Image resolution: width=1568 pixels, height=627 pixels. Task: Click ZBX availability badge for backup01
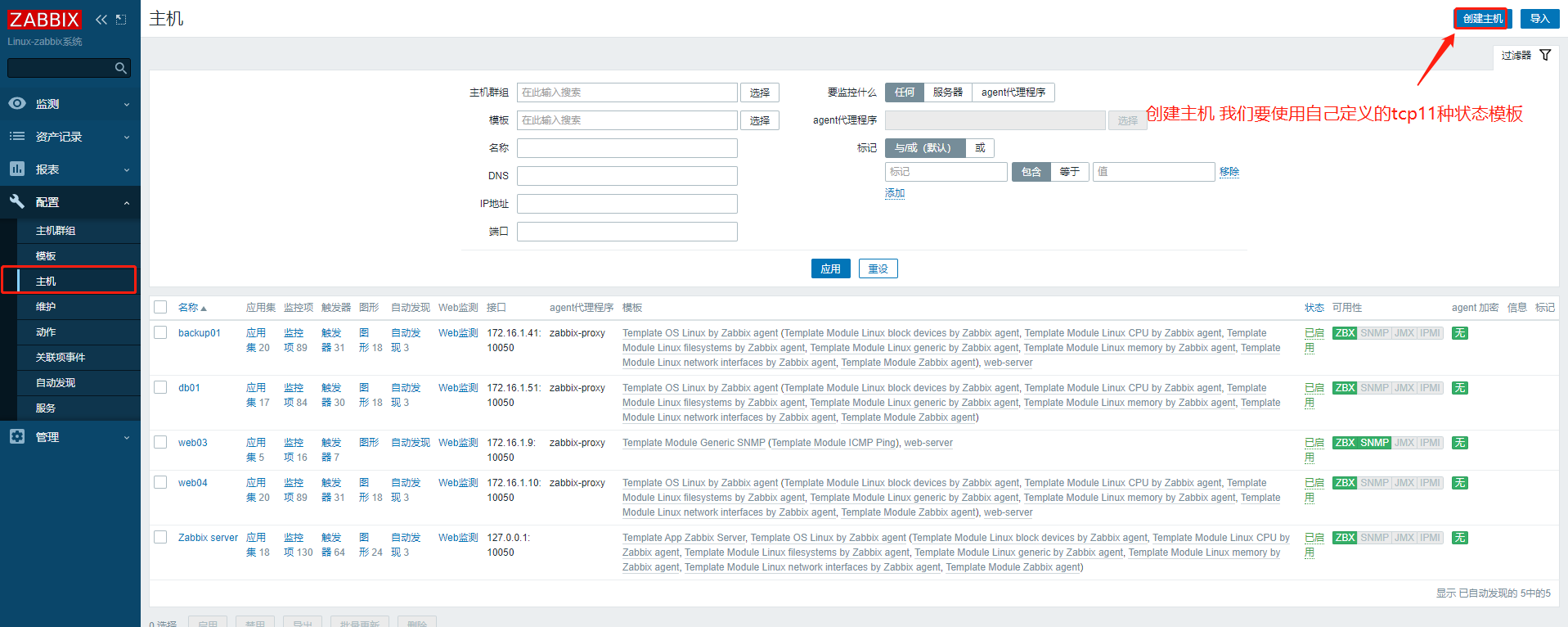(x=1345, y=333)
